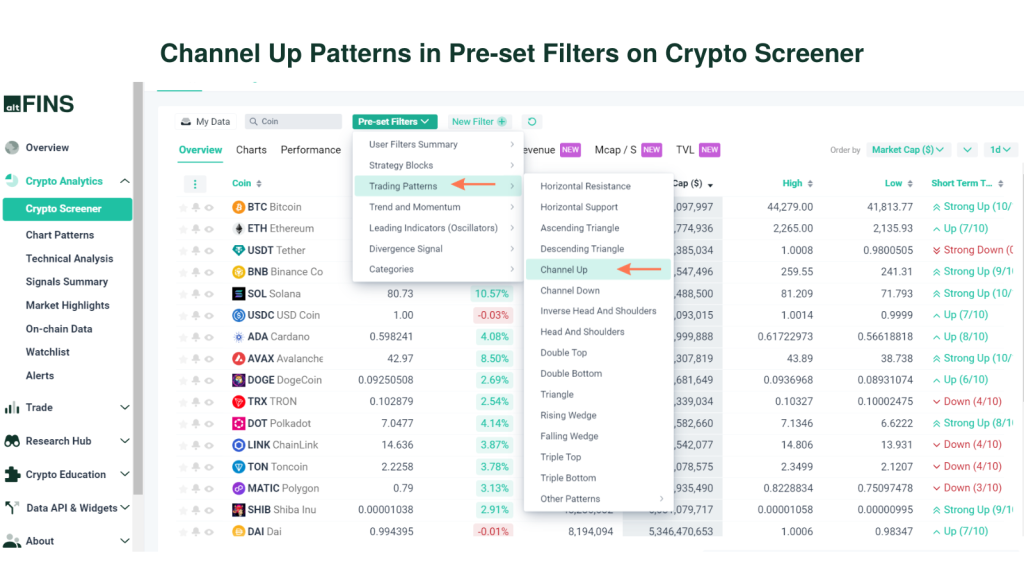Image resolution: width=1024 pixels, height=576 pixels.
Task: Click the refresh icon next to New Filter
Action: point(532,120)
